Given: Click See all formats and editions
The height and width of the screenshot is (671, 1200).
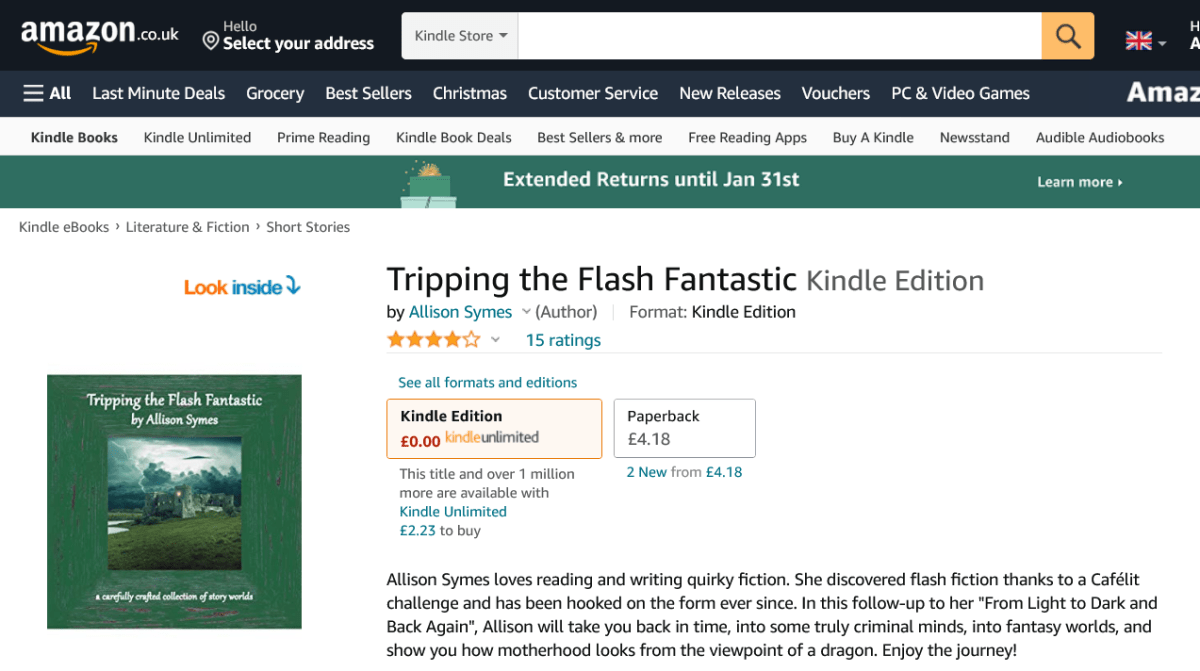Looking at the screenshot, I should [x=487, y=382].
